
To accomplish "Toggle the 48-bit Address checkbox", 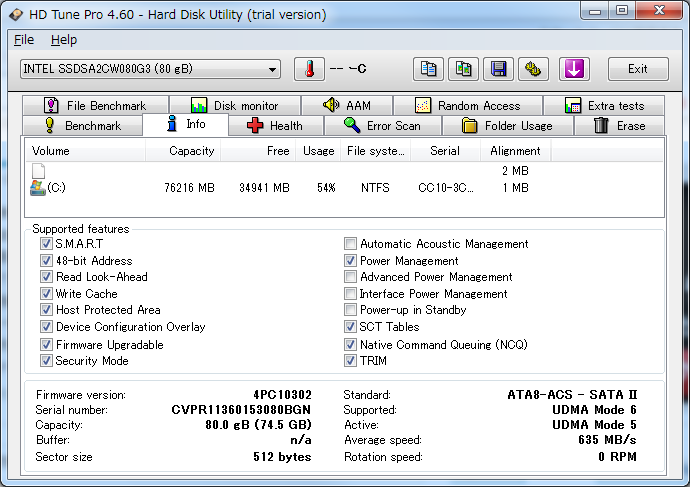I will pyautogui.click(x=46, y=260).
